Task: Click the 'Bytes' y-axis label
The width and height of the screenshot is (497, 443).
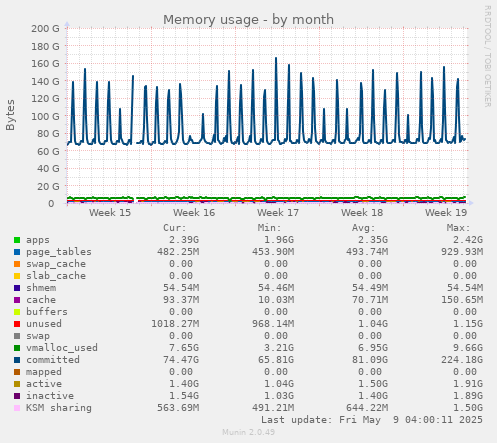Action: pyautogui.click(x=10, y=115)
